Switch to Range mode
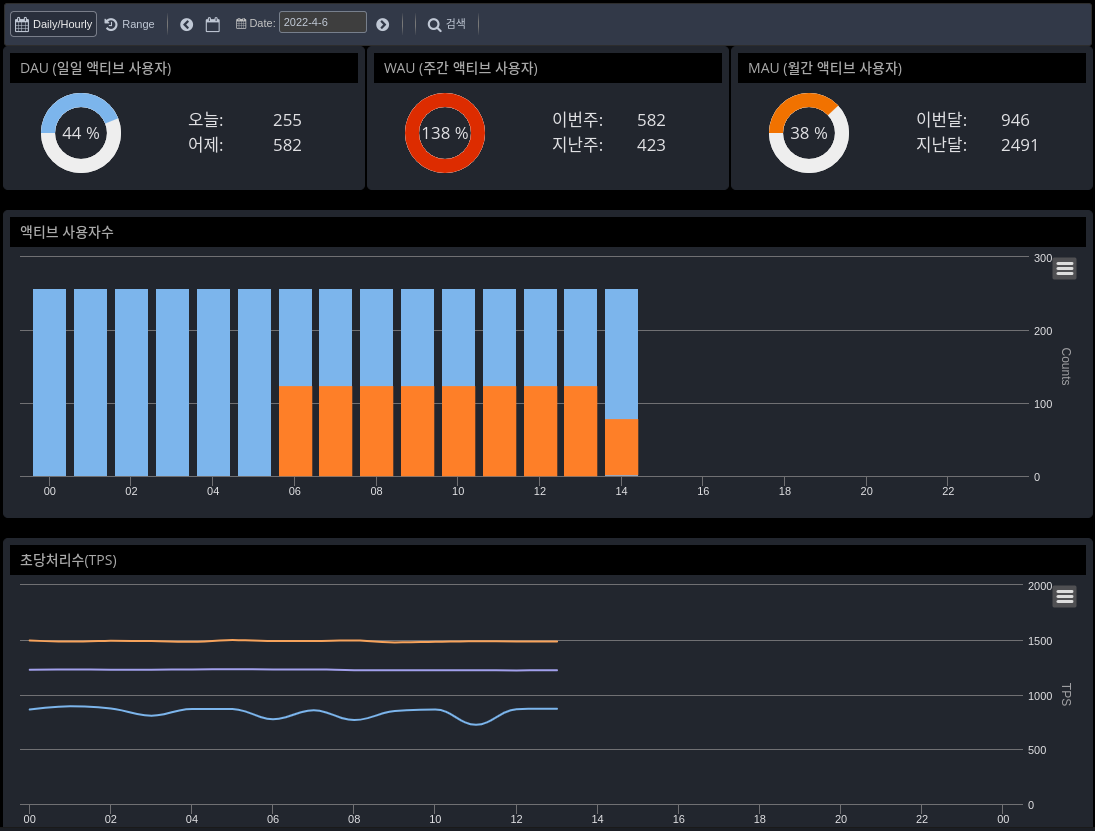Image resolution: width=1095 pixels, height=831 pixels. click(x=130, y=24)
